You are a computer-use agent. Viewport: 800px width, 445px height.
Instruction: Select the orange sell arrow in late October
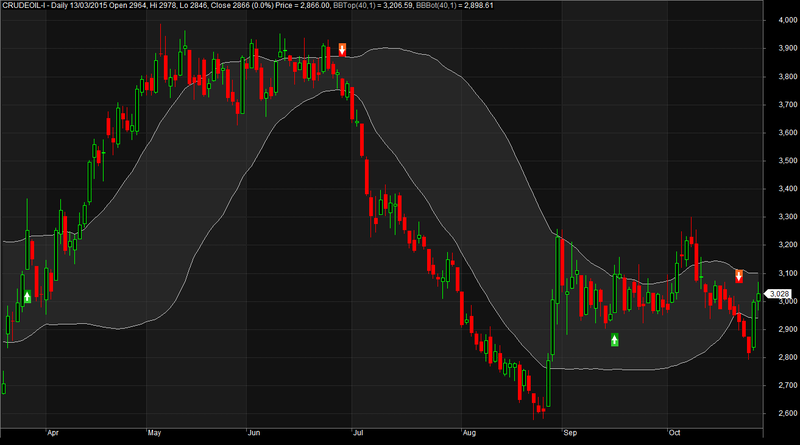point(739,276)
